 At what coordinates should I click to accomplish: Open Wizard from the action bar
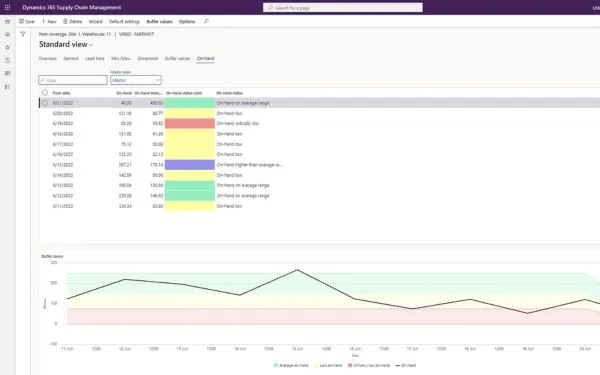95,21
